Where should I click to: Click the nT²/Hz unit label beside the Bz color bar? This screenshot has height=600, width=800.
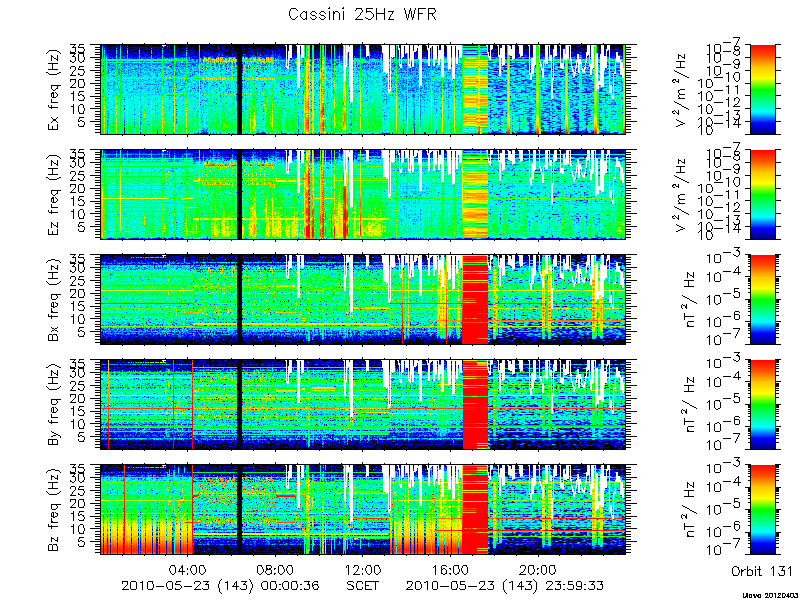[690, 510]
